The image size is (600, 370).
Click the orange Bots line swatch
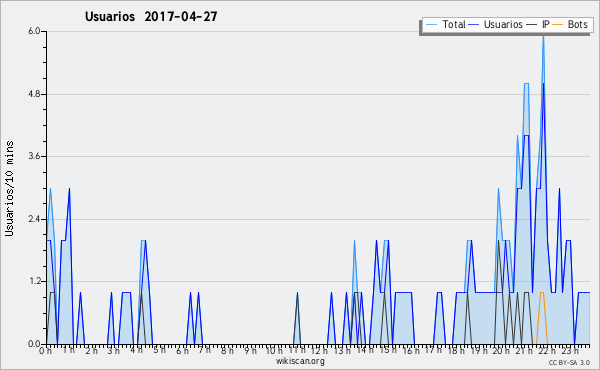558,25
